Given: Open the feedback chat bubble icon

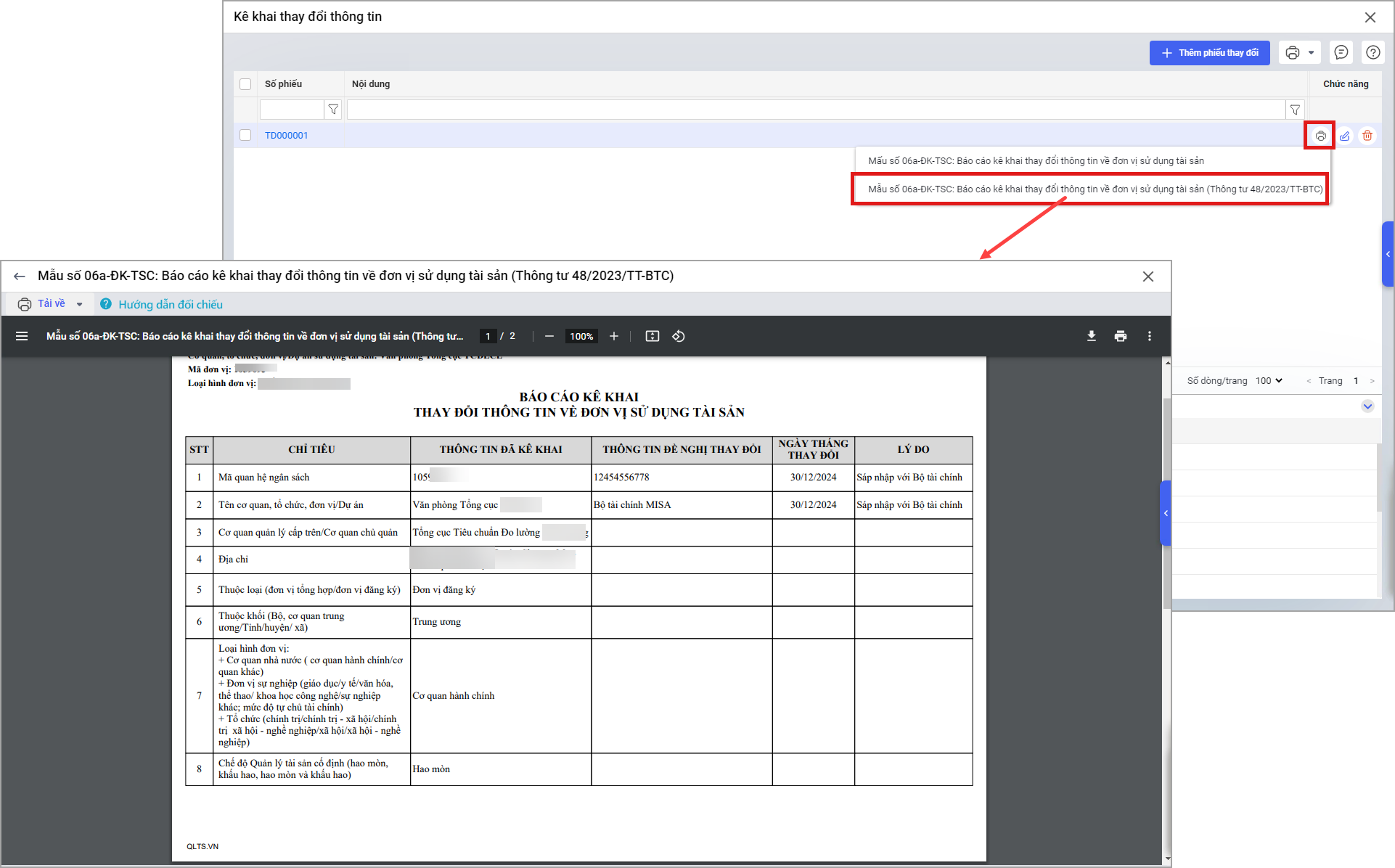Looking at the screenshot, I should tap(1341, 52).
